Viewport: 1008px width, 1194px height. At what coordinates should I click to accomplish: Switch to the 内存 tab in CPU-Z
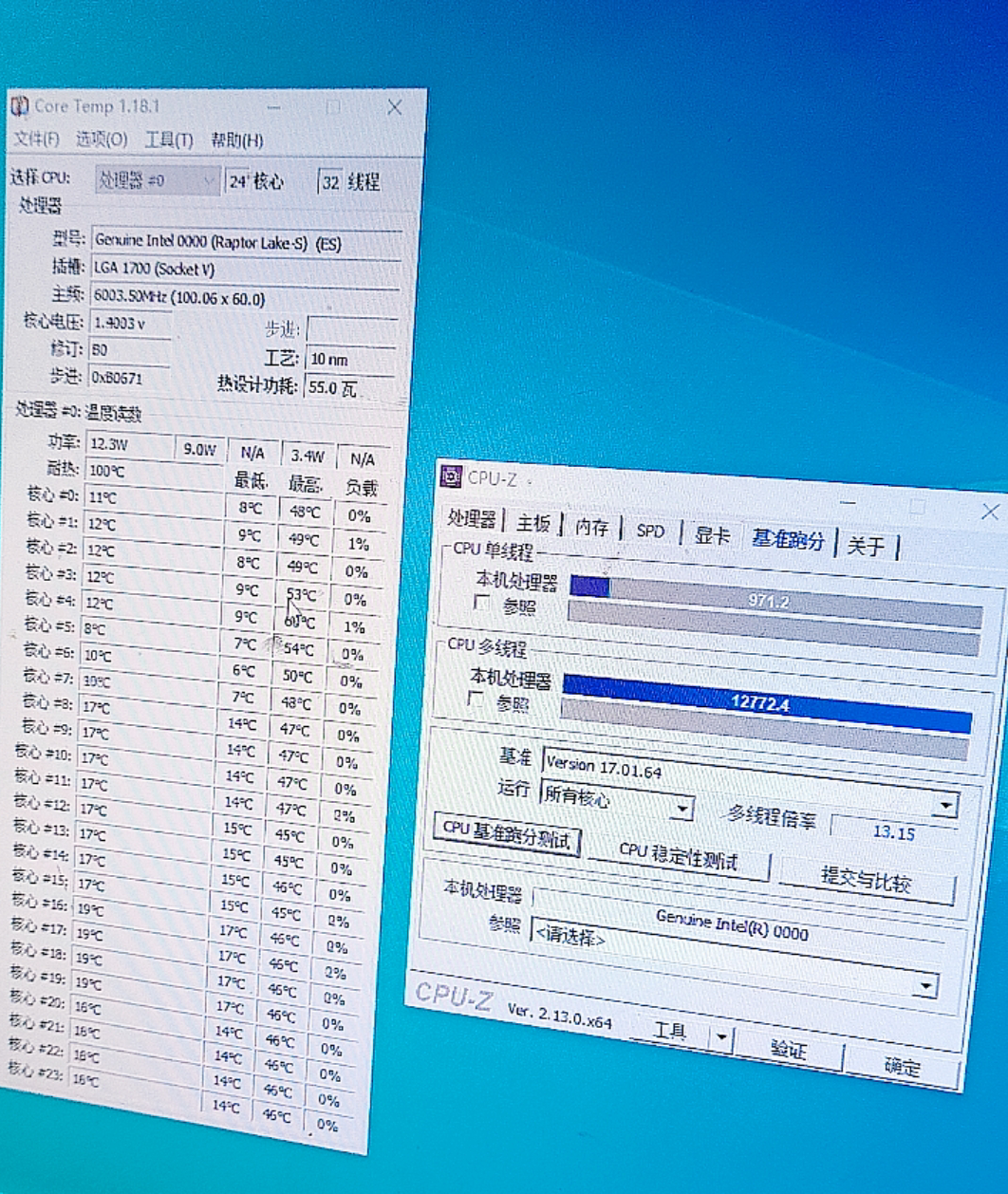pyautogui.click(x=591, y=527)
